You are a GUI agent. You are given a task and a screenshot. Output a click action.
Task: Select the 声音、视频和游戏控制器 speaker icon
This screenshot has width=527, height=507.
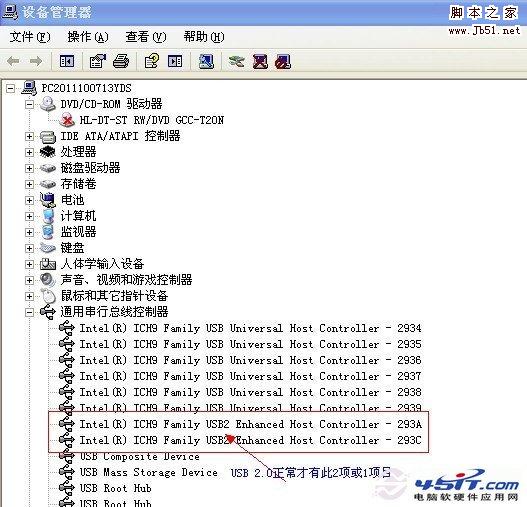tap(48, 280)
